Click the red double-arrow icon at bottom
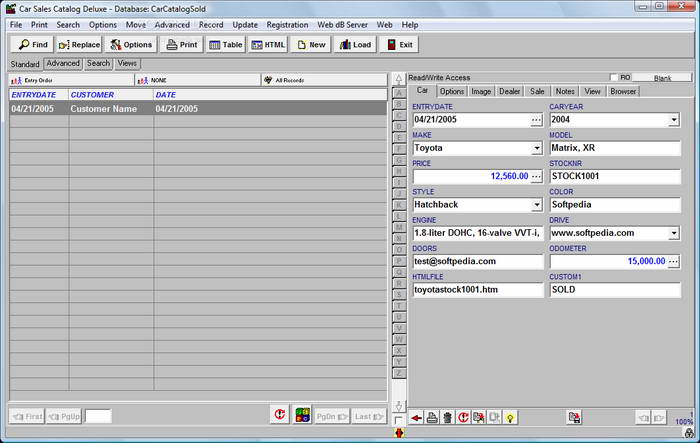The height and width of the screenshot is (443, 700). pos(399,433)
